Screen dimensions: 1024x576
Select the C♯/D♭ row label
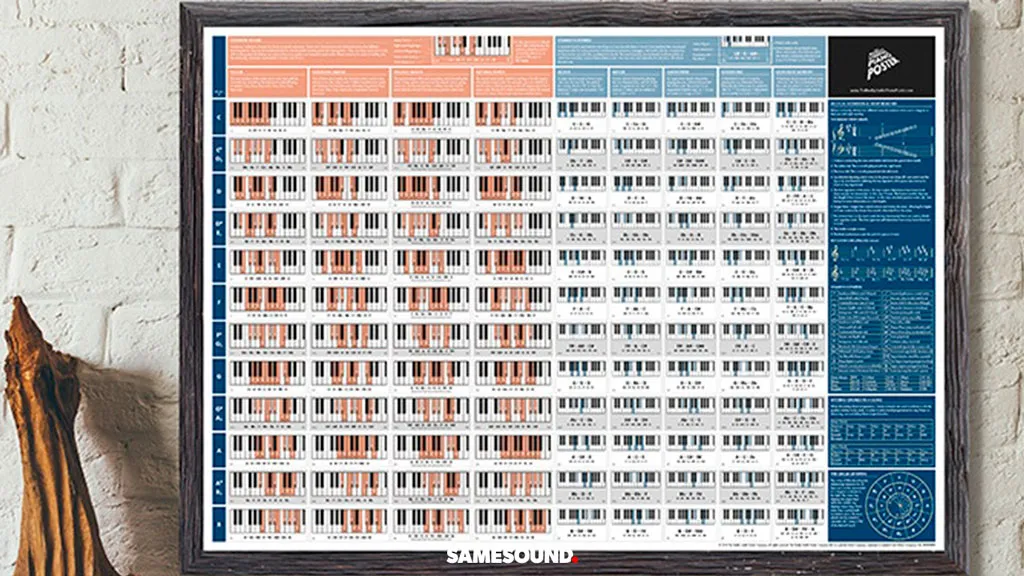click(219, 154)
